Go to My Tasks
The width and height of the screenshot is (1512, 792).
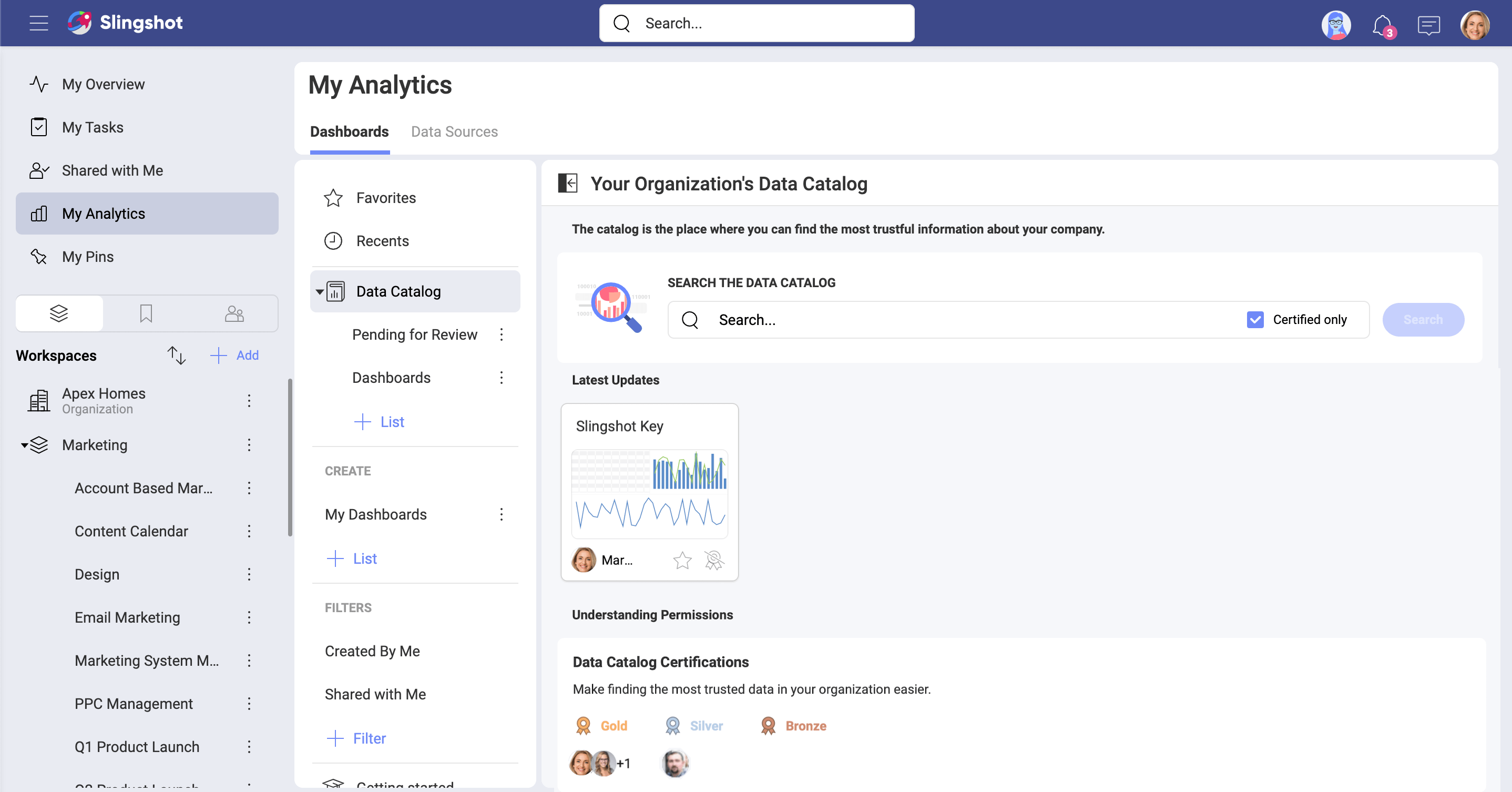[x=147, y=127]
